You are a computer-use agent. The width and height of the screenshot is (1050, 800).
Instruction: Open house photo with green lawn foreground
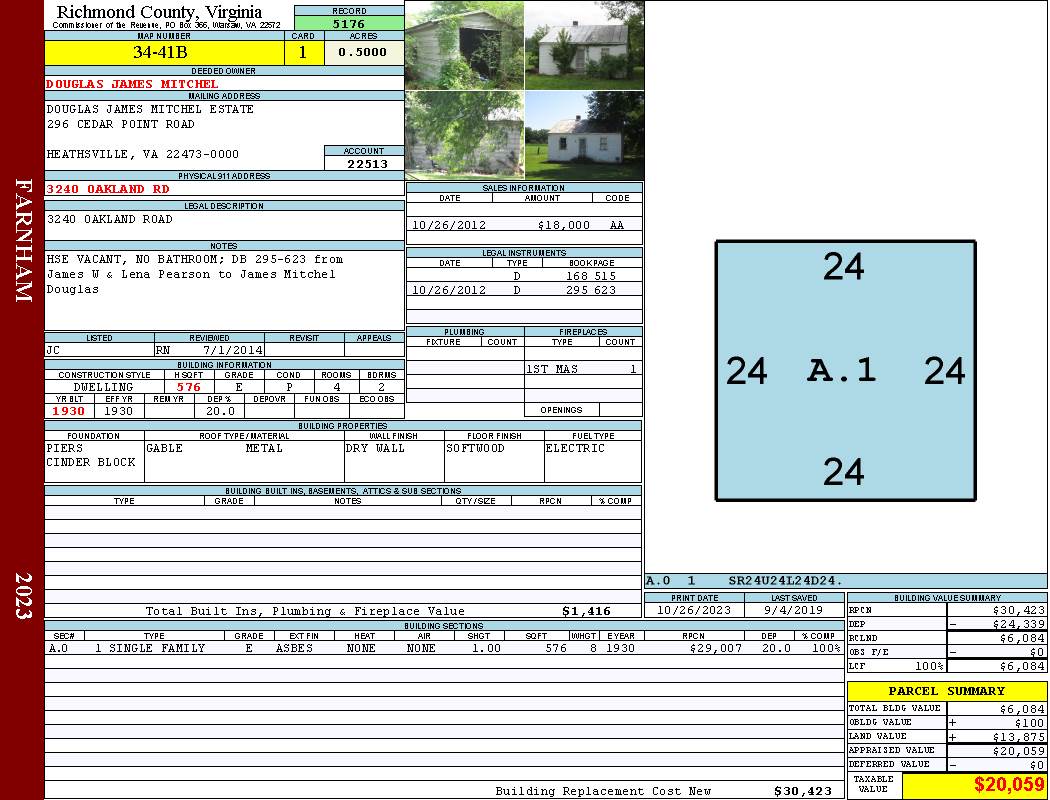click(584, 135)
